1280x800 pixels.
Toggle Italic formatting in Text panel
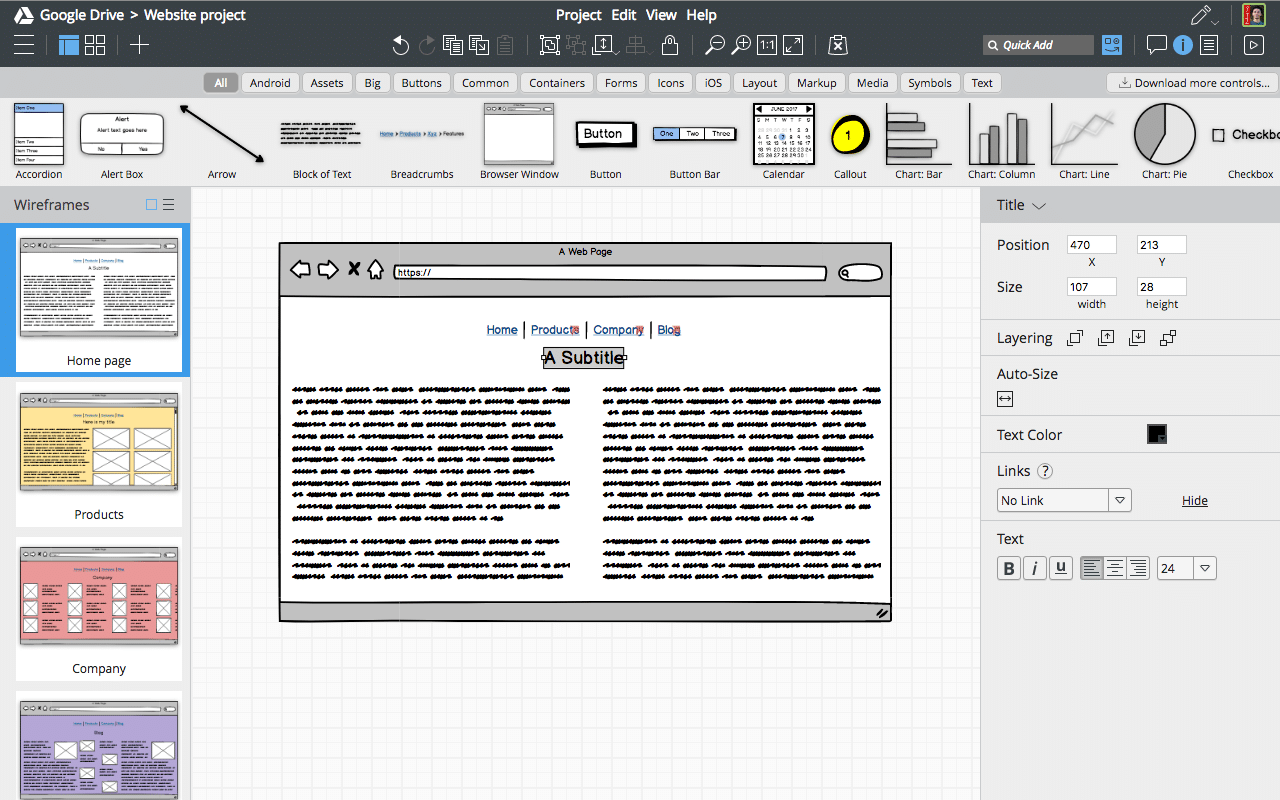1034,567
